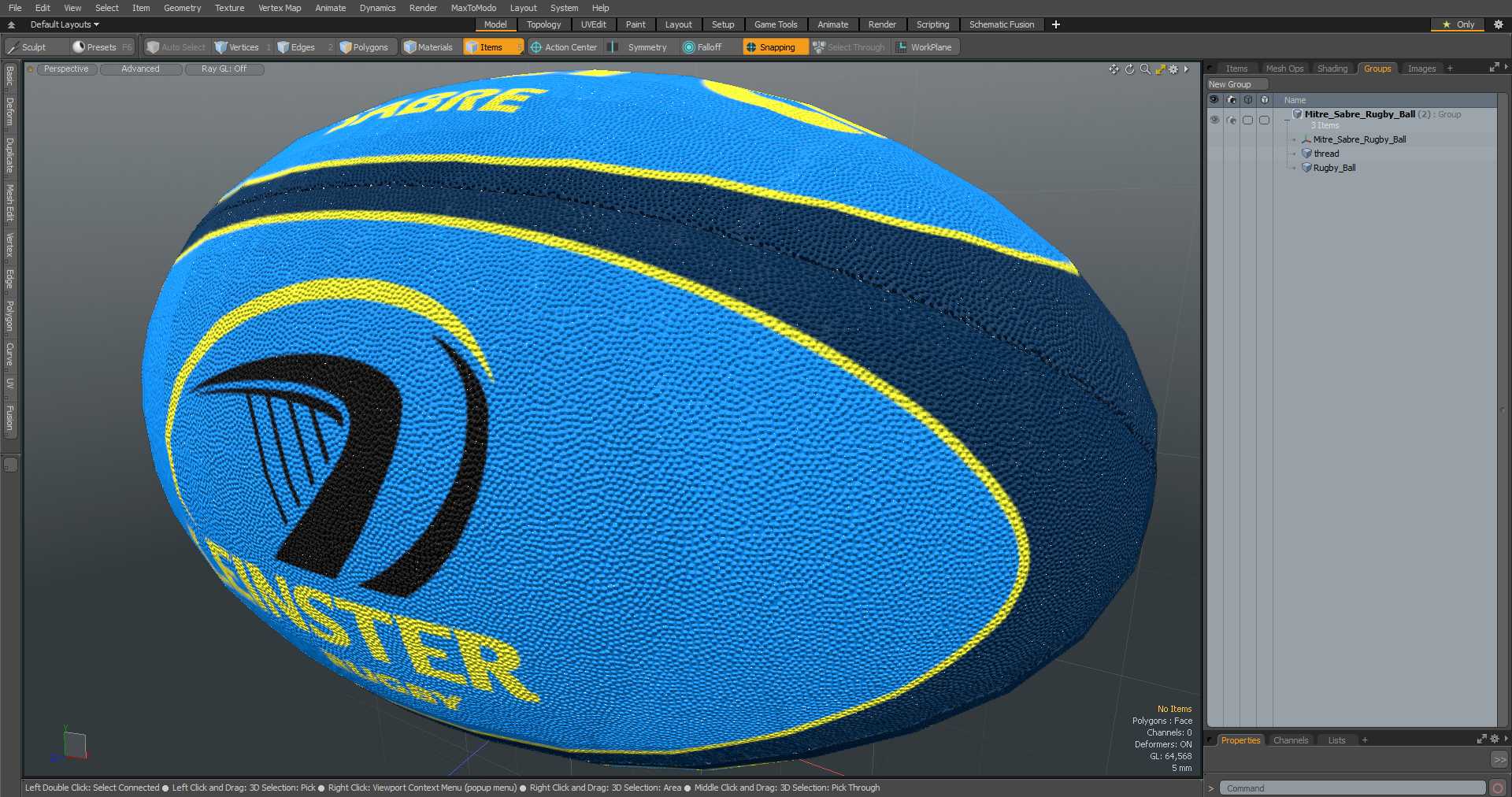
Task: Open the Properties panel gear settings
Action: 1495,739
